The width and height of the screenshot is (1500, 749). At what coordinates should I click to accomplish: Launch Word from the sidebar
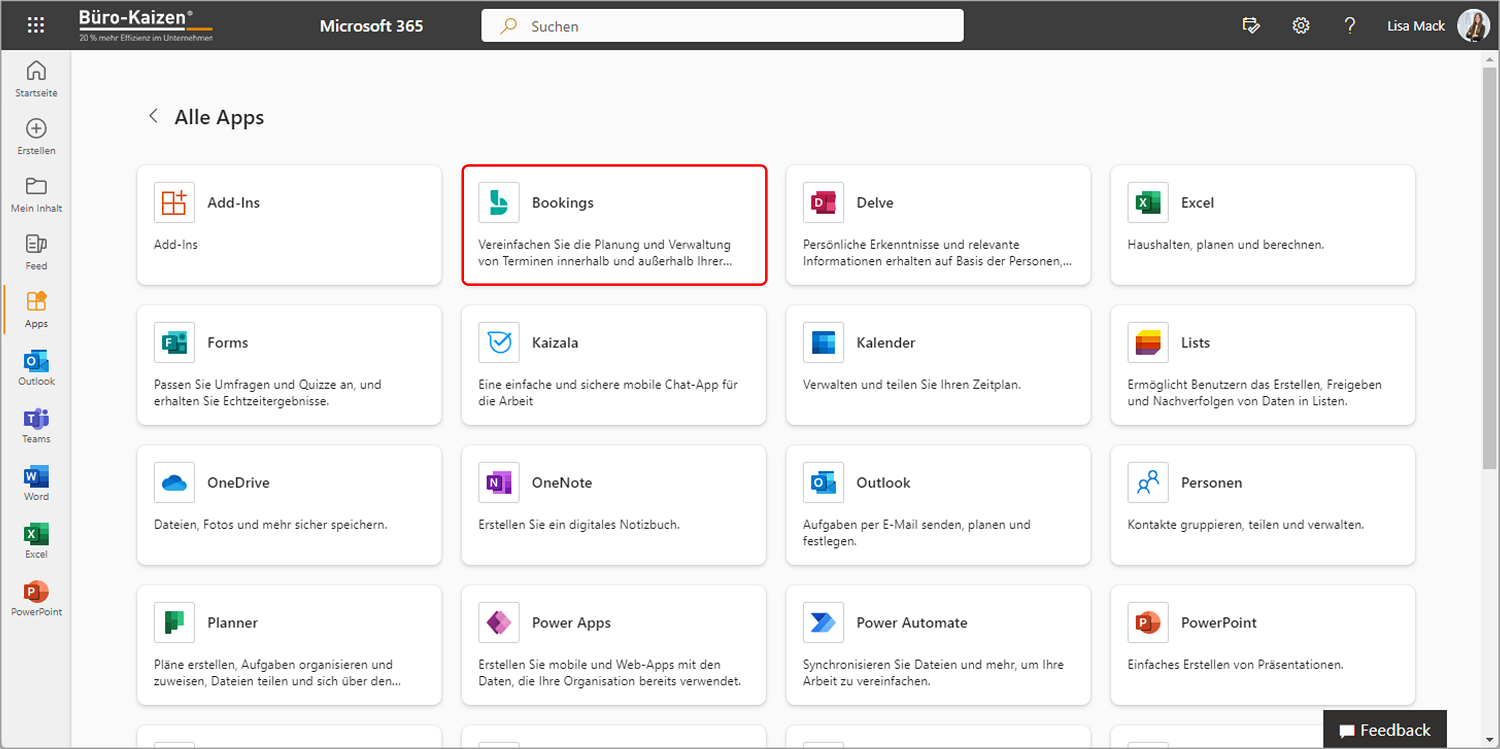[x=36, y=483]
